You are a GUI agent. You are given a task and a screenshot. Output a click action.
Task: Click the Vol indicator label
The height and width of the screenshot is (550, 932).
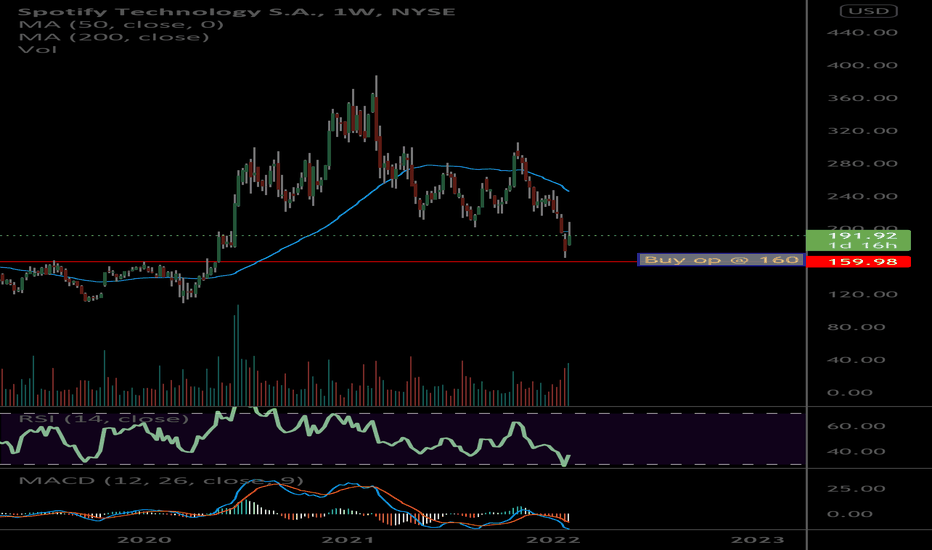37,49
